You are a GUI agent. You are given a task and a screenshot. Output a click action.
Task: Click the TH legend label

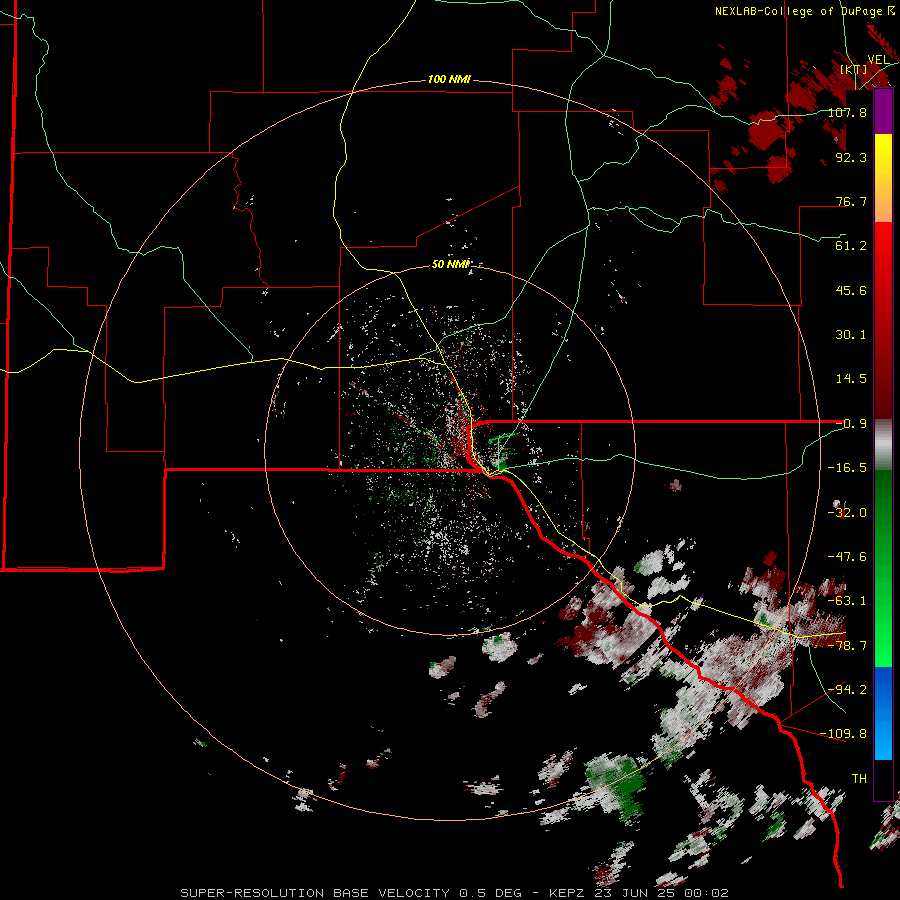pyautogui.click(x=859, y=779)
